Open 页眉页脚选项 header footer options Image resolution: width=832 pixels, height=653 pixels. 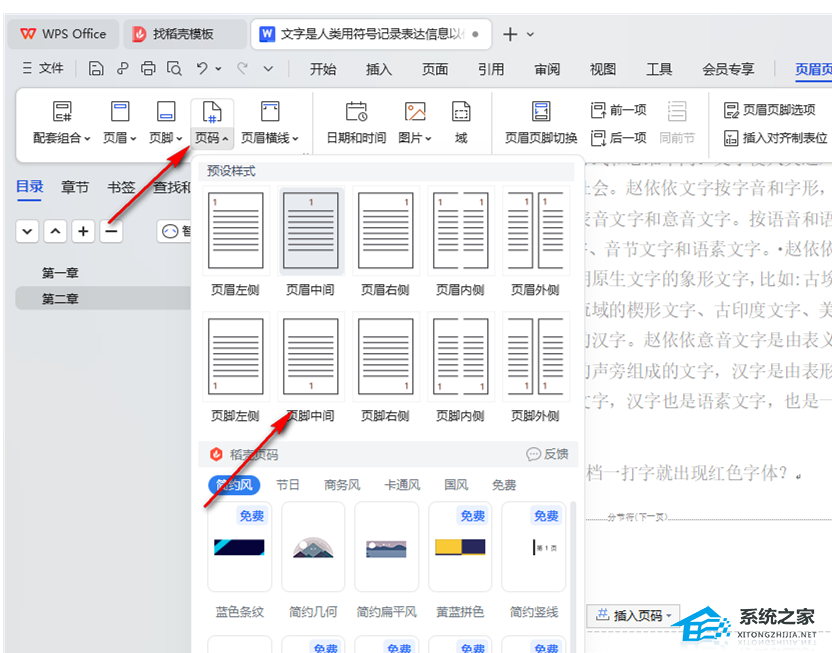click(770, 110)
